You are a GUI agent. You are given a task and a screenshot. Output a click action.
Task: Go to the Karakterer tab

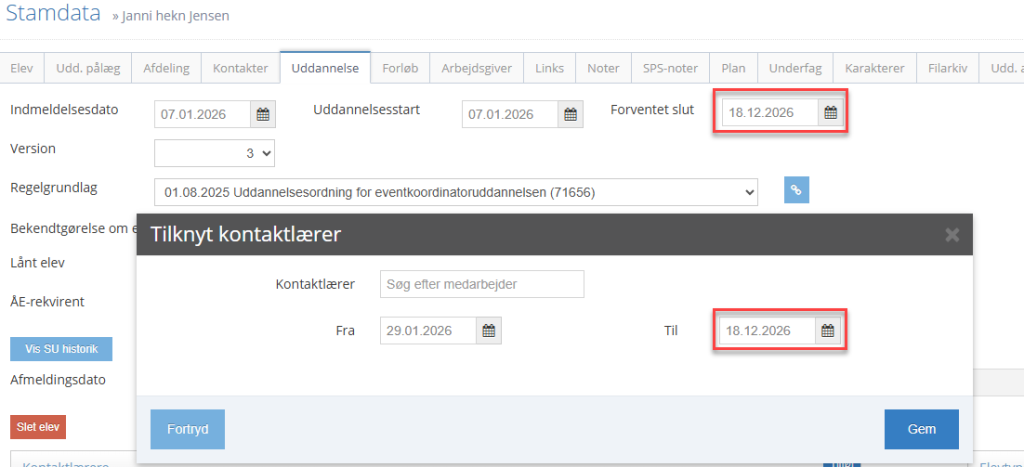[x=874, y=68]
